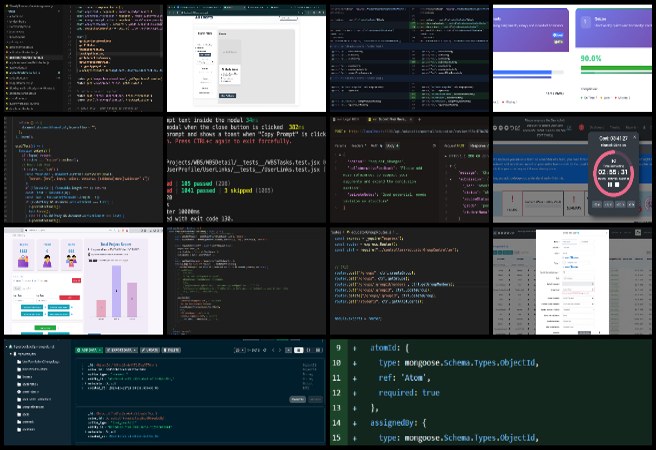Click the blue button in bottom-left toolbar

coord(88,351)
